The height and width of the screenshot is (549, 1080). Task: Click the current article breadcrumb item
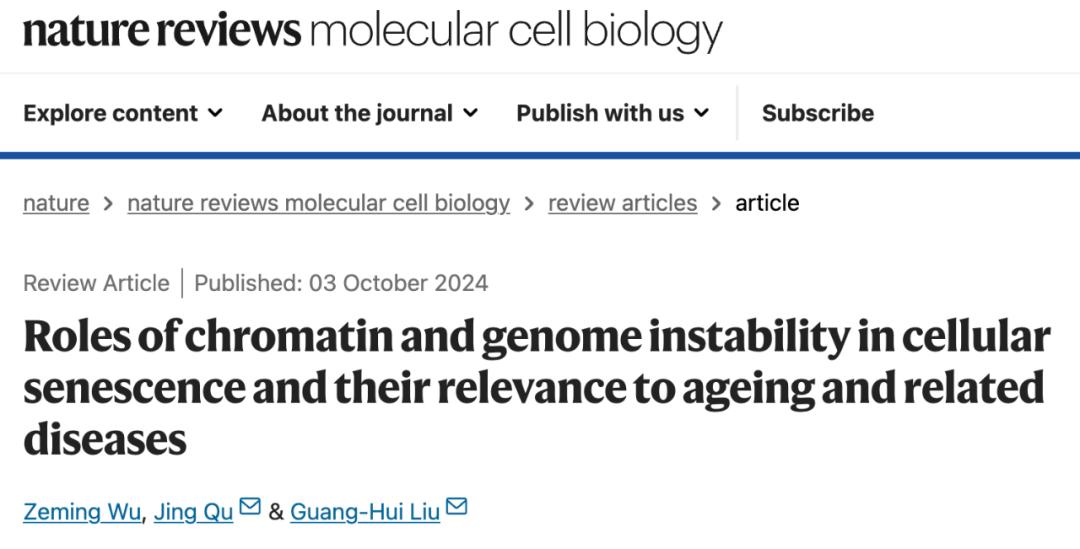tap(767, 203)
